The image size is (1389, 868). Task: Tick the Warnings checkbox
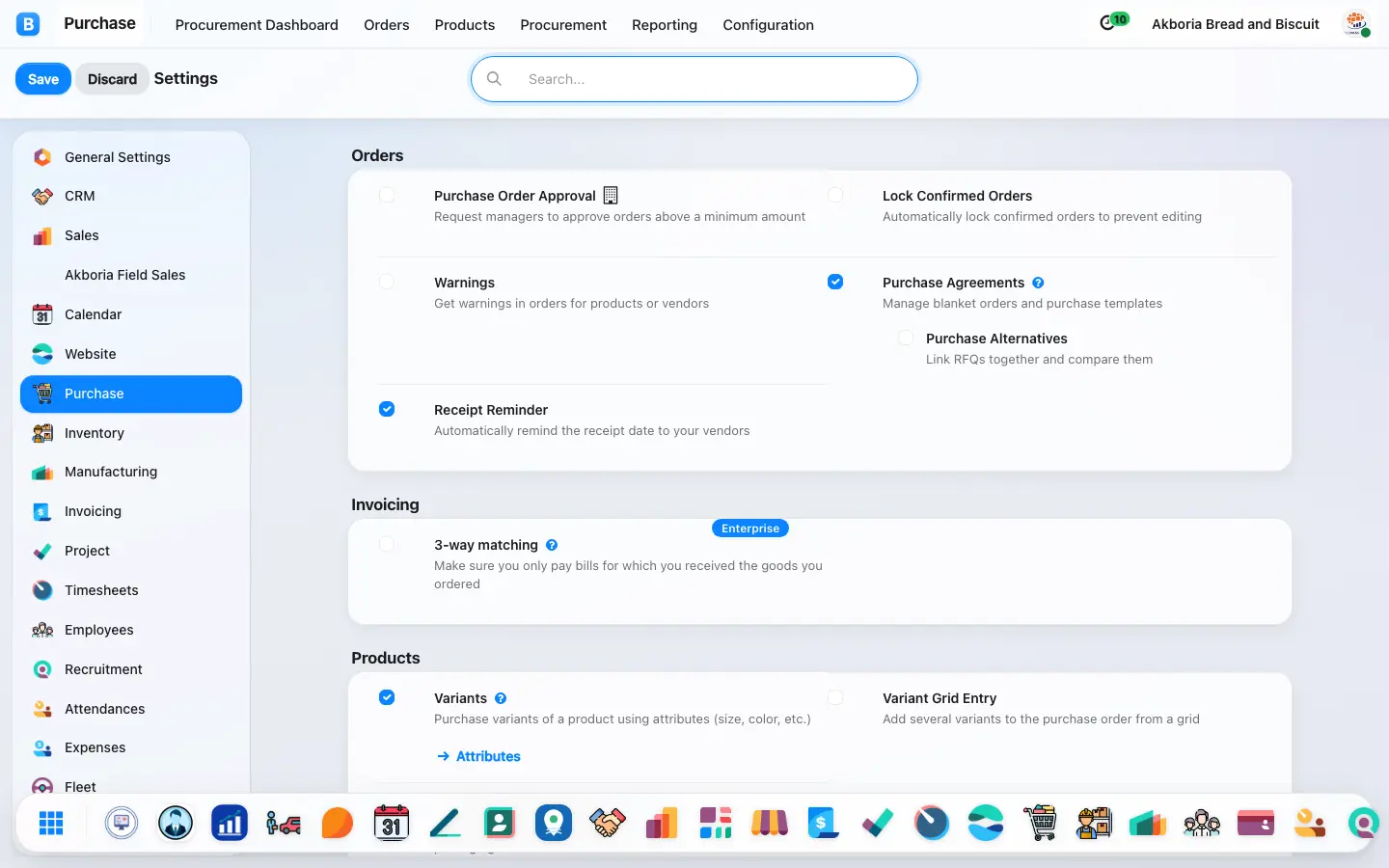387,282
